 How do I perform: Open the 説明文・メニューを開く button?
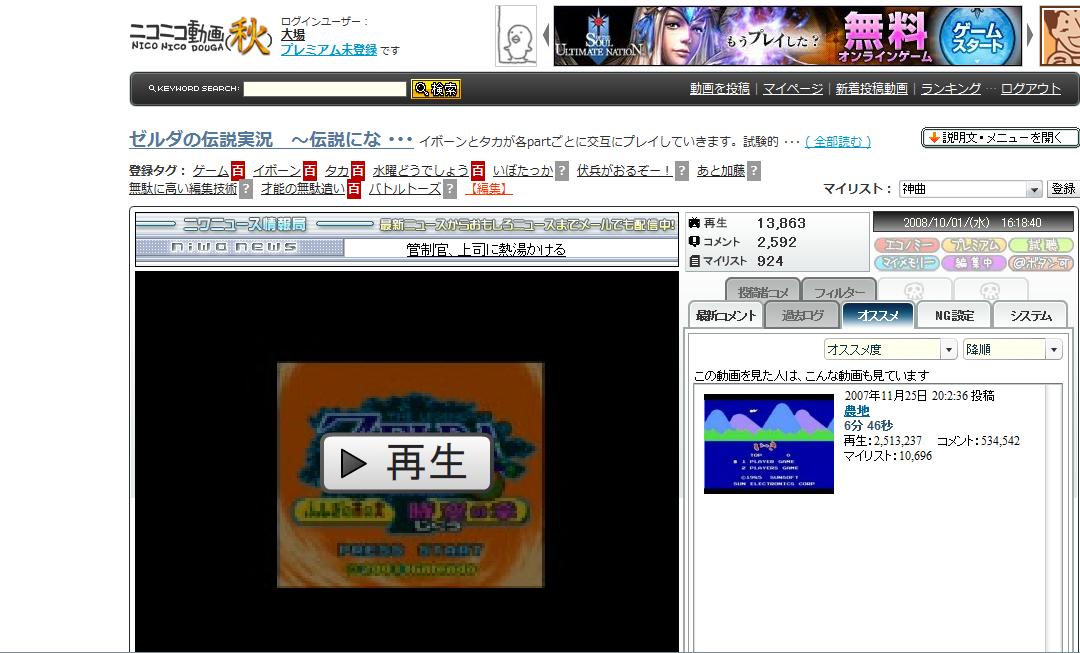(x=1001, y=138)
